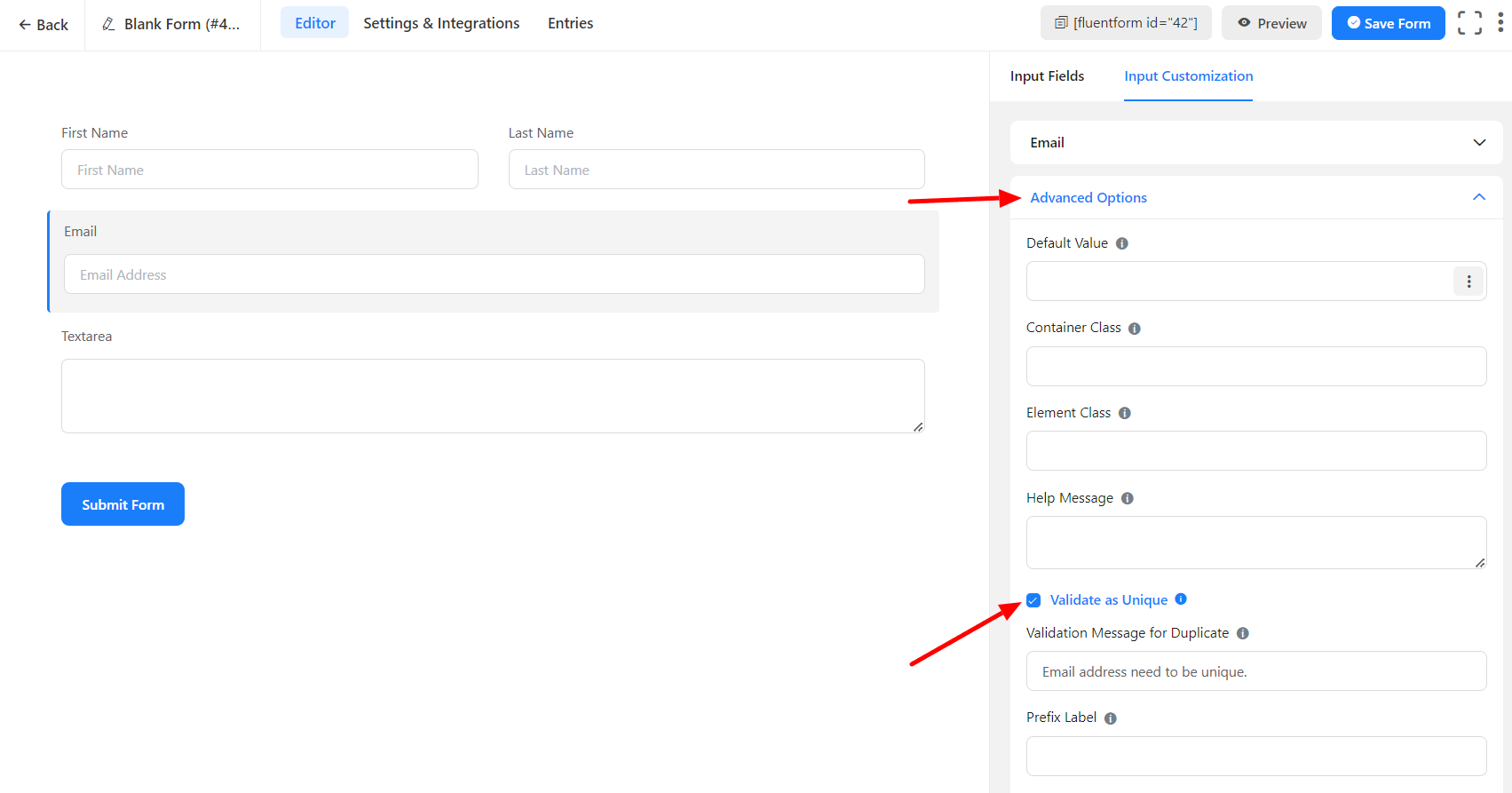The width and height of the screenshot is (1512, 793).
Task: Click the Validate as Unique info icon
Action: click(x=1181, y=599)
